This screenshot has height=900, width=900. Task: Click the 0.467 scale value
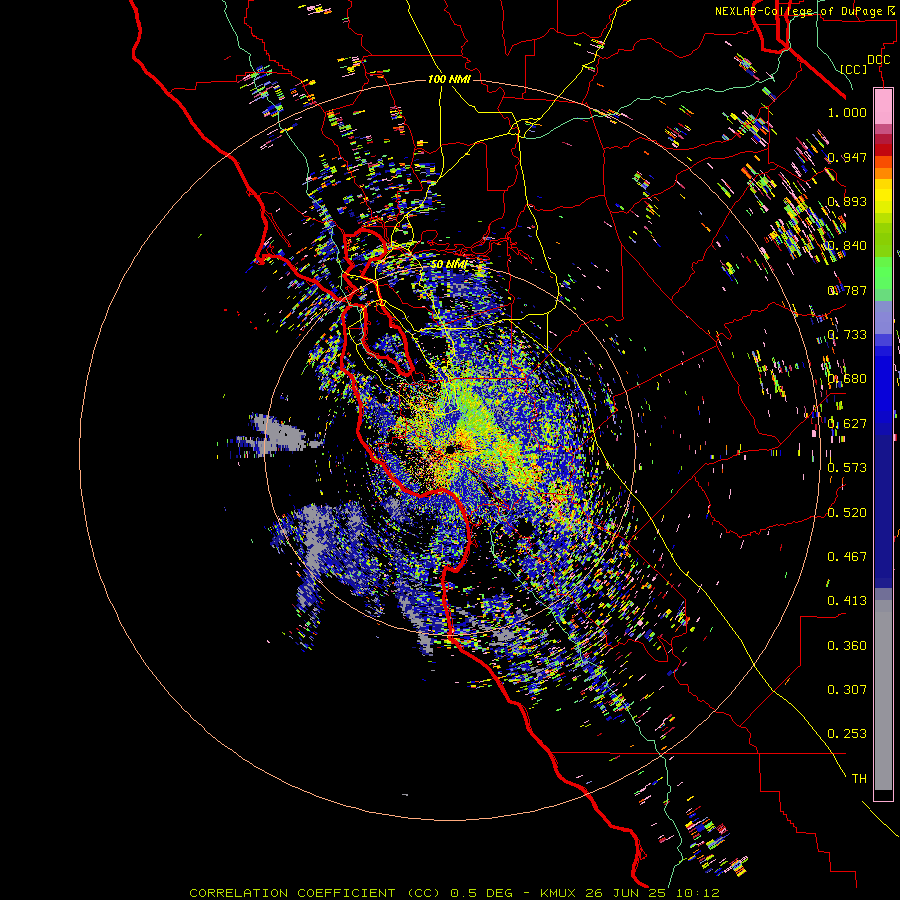[x=847, y=557]
